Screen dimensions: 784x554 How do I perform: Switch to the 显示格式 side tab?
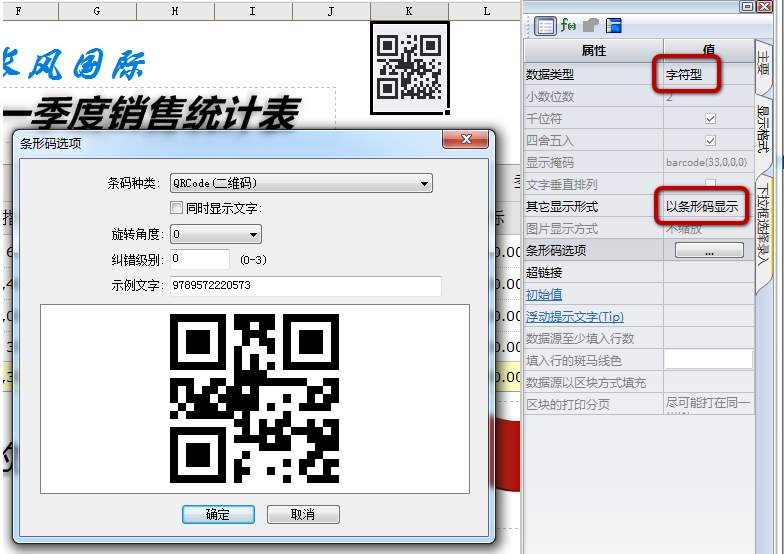tap(762, 129)
